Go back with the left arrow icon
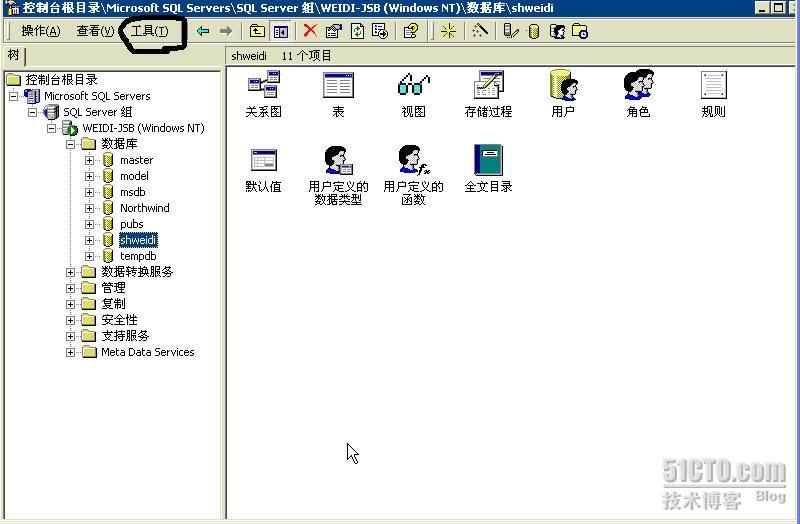 click(x=203, y=31)
